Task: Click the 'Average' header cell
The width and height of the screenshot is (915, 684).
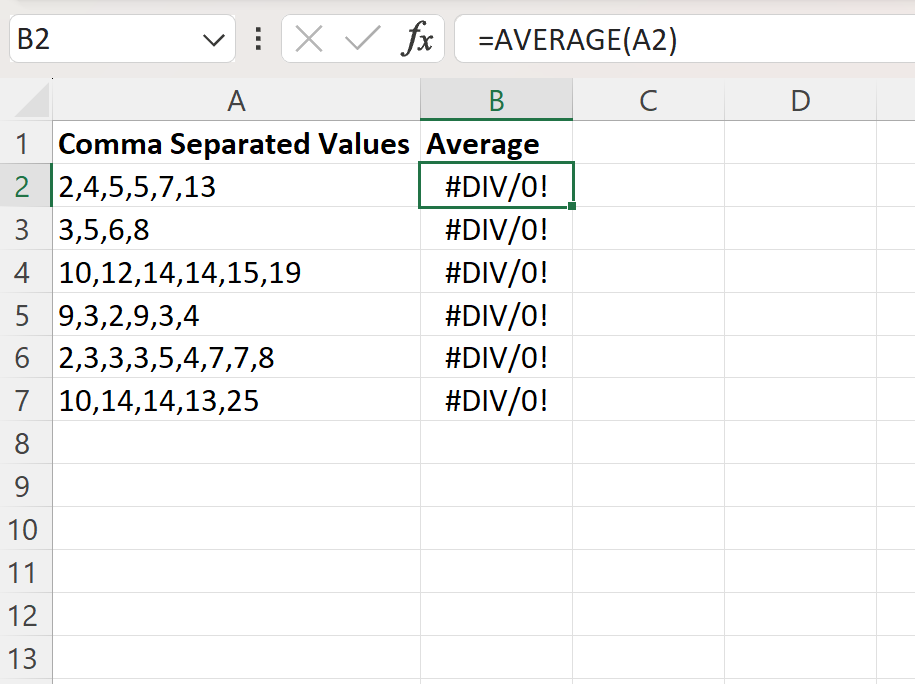Action: coord(497,143)
